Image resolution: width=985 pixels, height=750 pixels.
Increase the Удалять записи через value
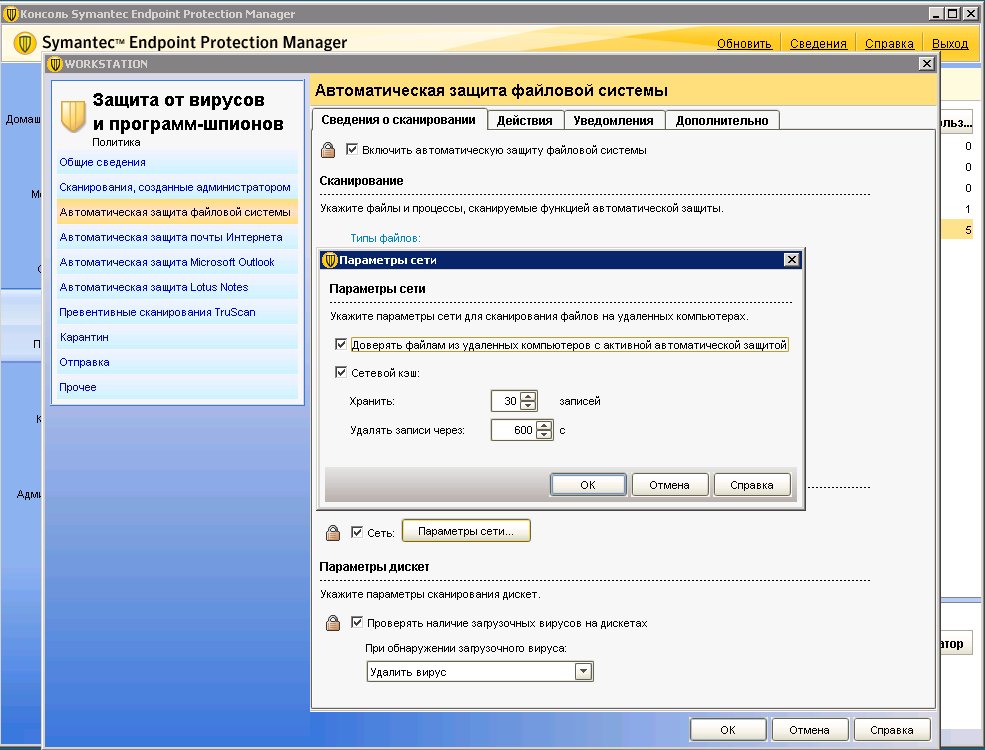click(544, 425)
